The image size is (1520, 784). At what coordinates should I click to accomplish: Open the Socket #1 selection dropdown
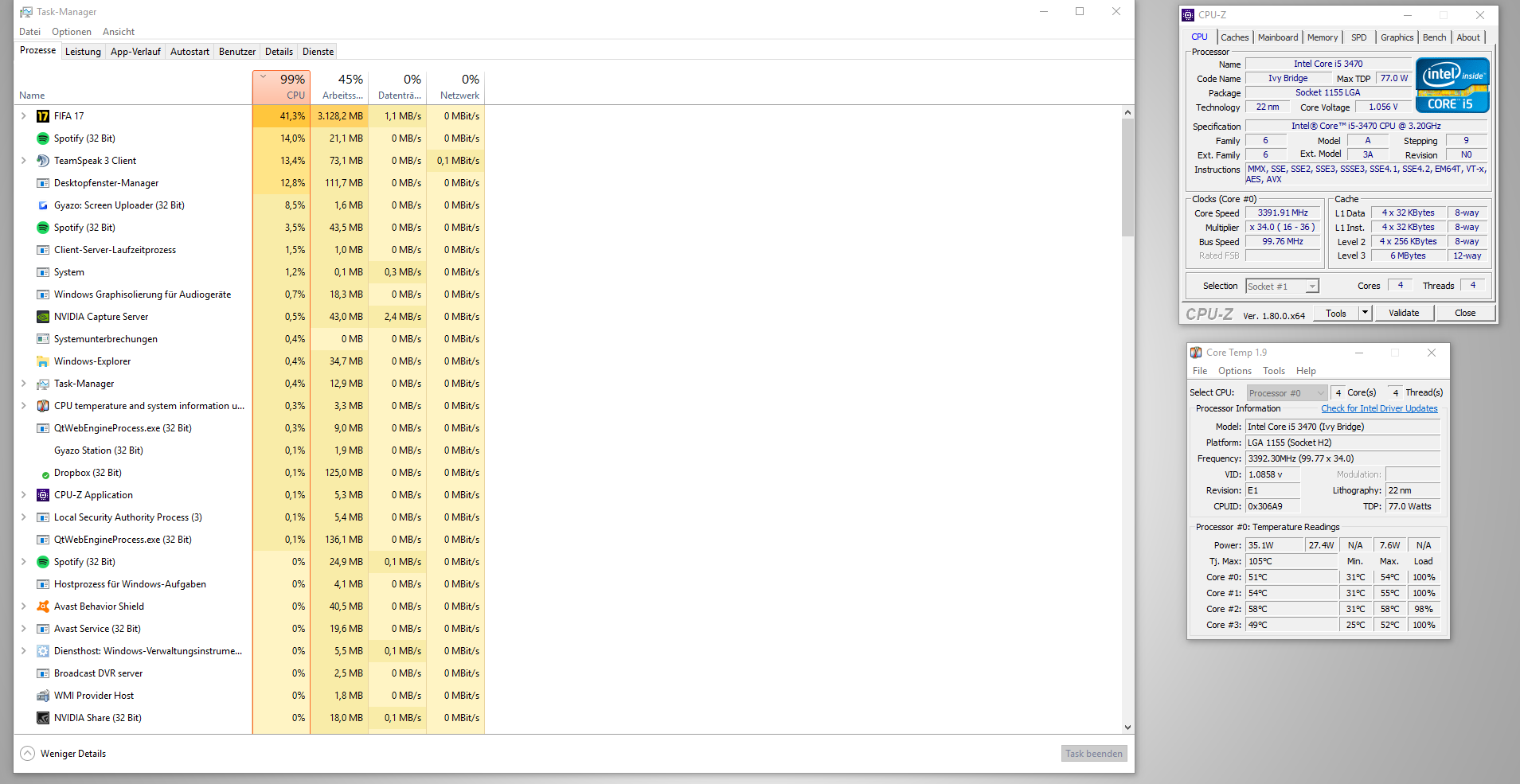click(1282, 287)
